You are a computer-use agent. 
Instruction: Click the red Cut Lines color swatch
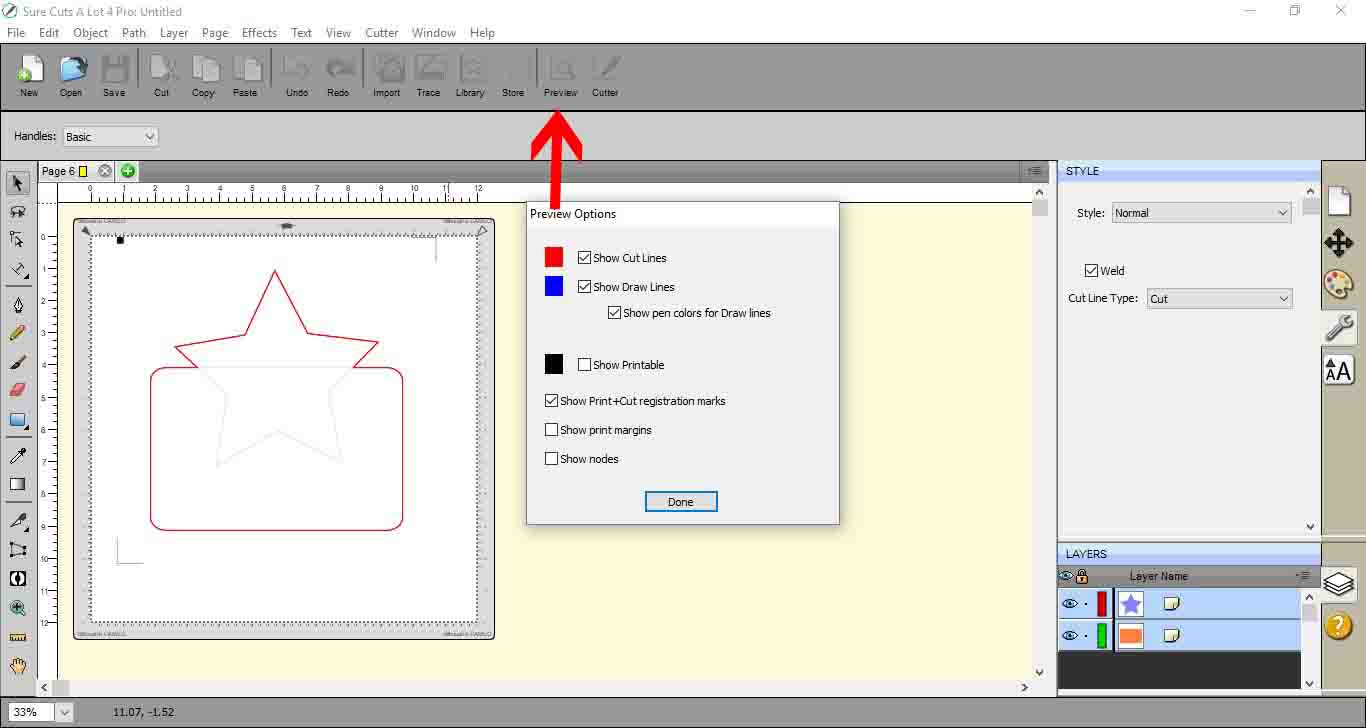554,258
